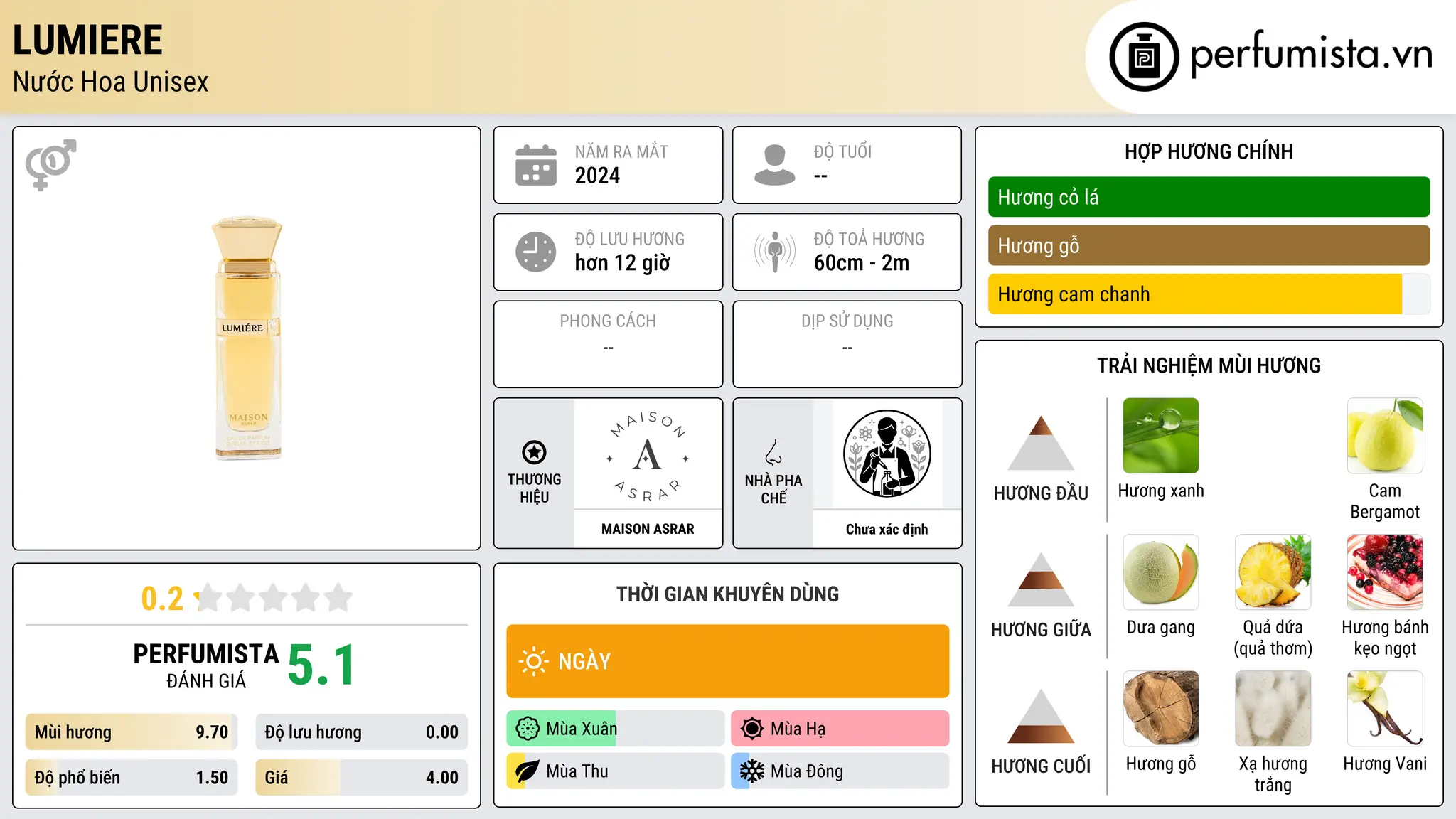Click the person icon beside Độ tuổi
Image resolution: width=1456 pixels, height=819 pixels.
tap(775, 165)
